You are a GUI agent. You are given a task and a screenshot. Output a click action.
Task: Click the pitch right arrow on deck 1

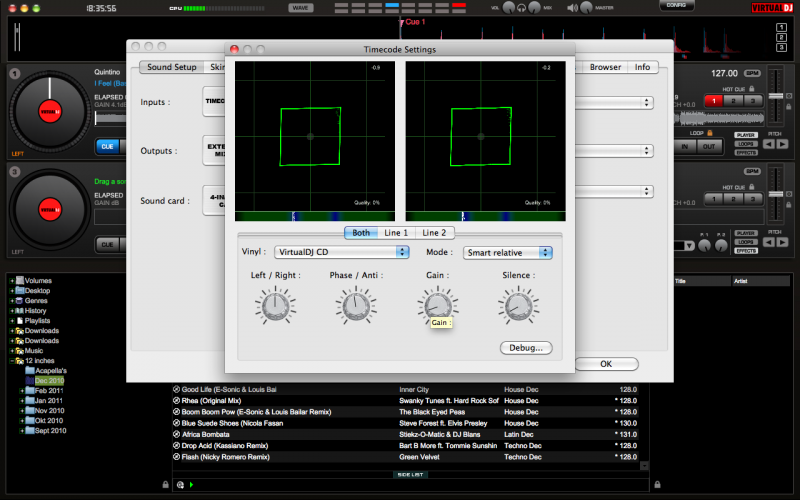tap(782, 144)
